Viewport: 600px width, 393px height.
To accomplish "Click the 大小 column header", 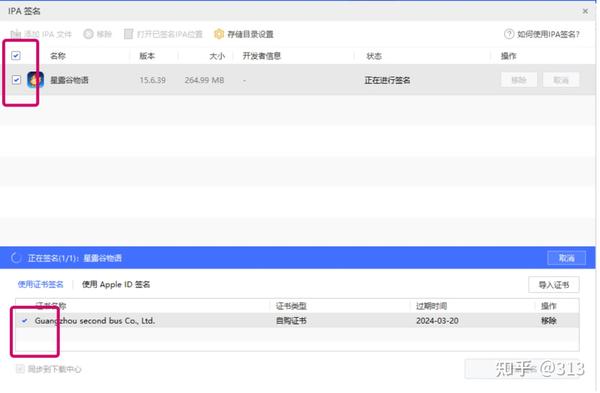I will [x=217, y=56].
